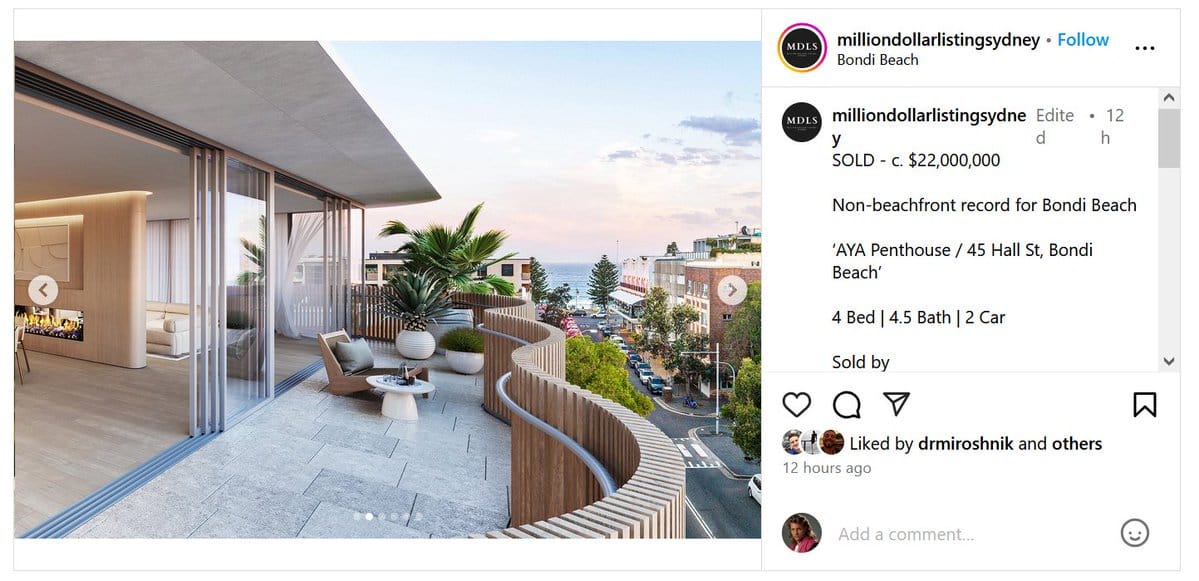This screenshot has height=581, width=1199.
Task: Open MDLS profile picture story in header
Action: (801, 48)
